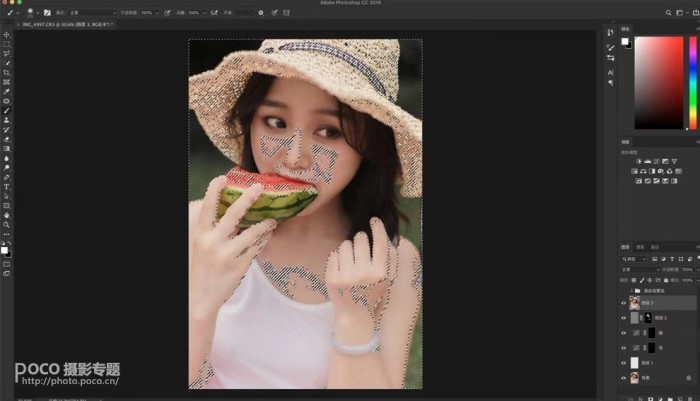Select the Rectangular Marquee tool

coord(6,44)
